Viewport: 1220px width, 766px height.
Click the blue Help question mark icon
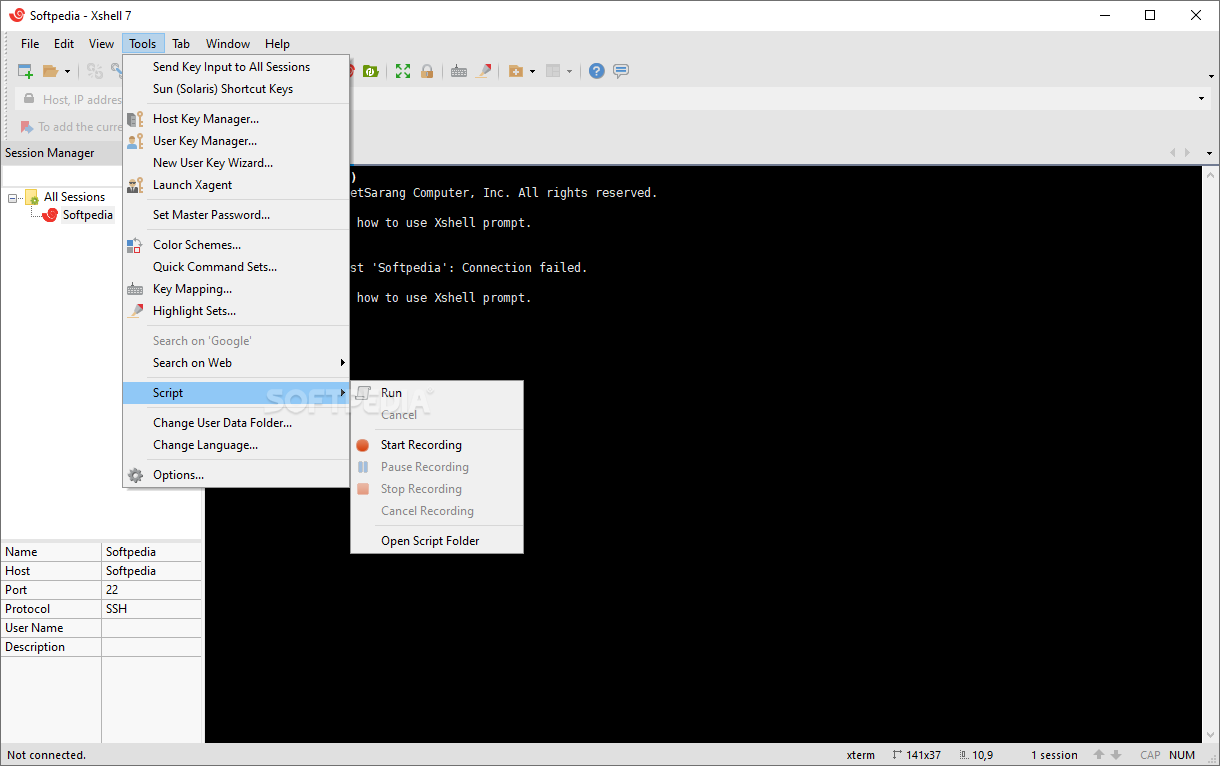pyautogui.click(x=597, y=71)
